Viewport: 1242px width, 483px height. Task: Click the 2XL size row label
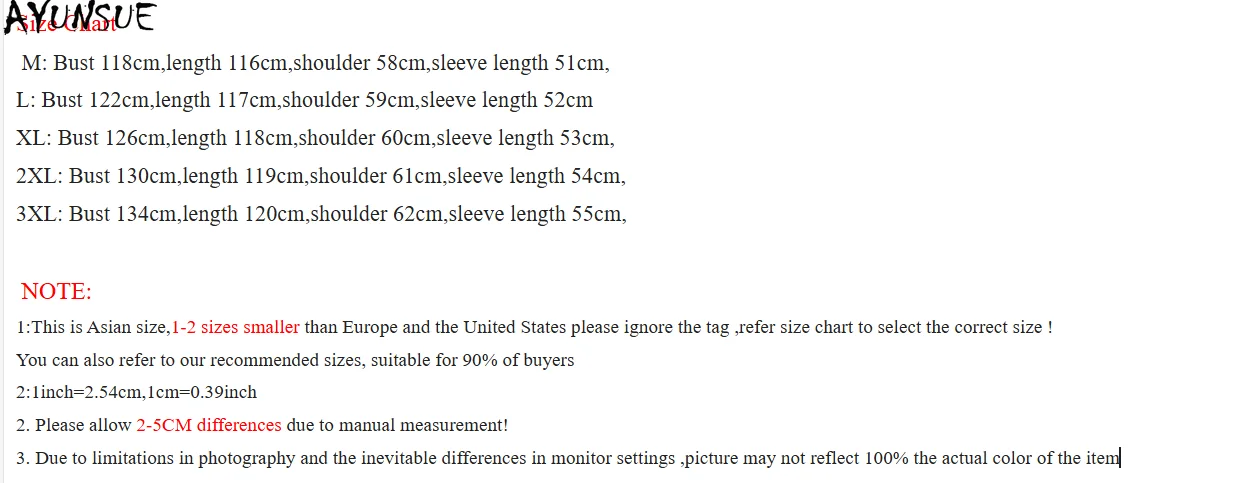39,176
